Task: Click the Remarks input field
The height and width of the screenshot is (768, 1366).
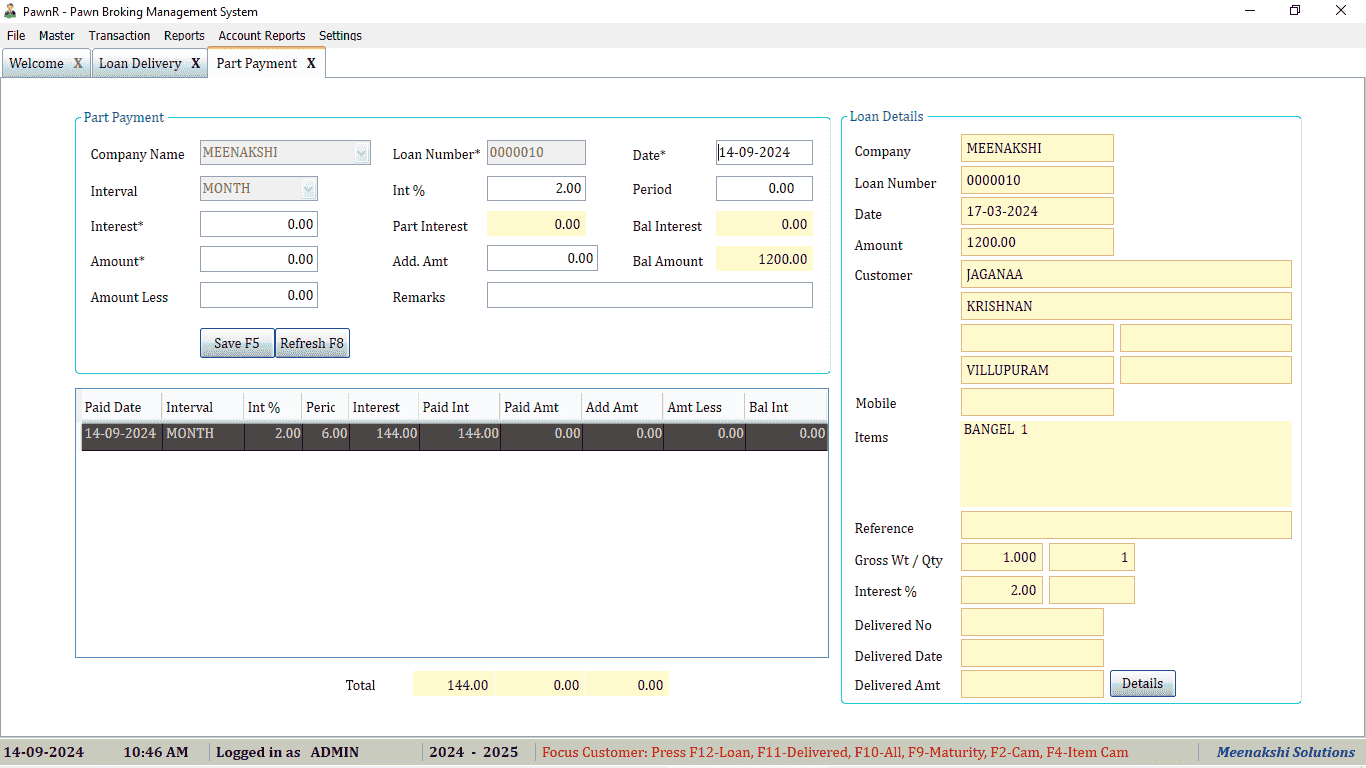Action: (x=649, y=294)
